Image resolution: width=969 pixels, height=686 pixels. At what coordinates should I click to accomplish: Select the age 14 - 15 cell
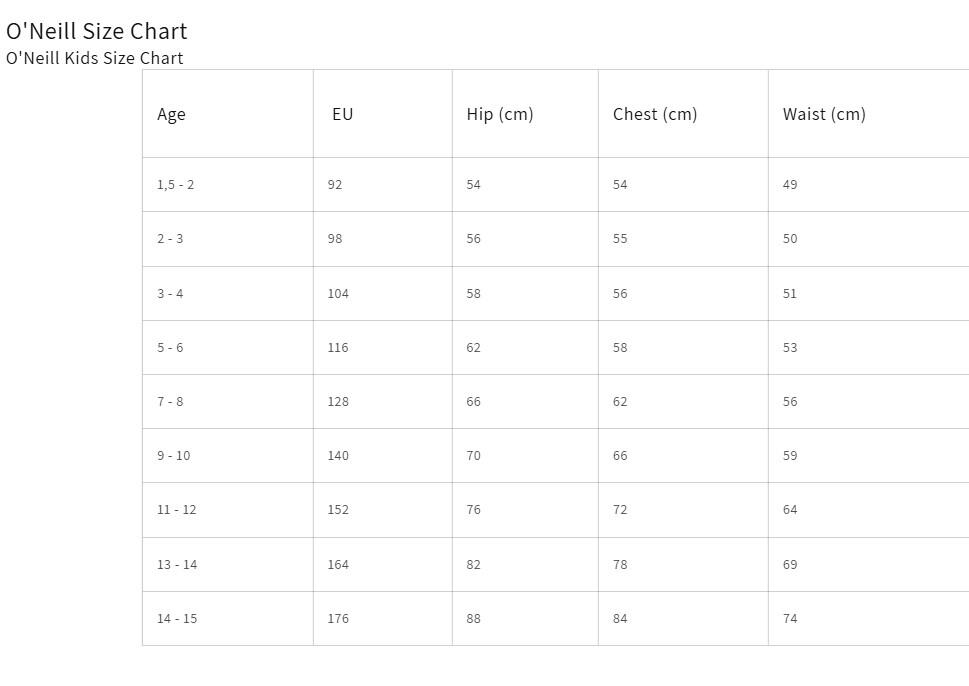click(x=228, y=619)
